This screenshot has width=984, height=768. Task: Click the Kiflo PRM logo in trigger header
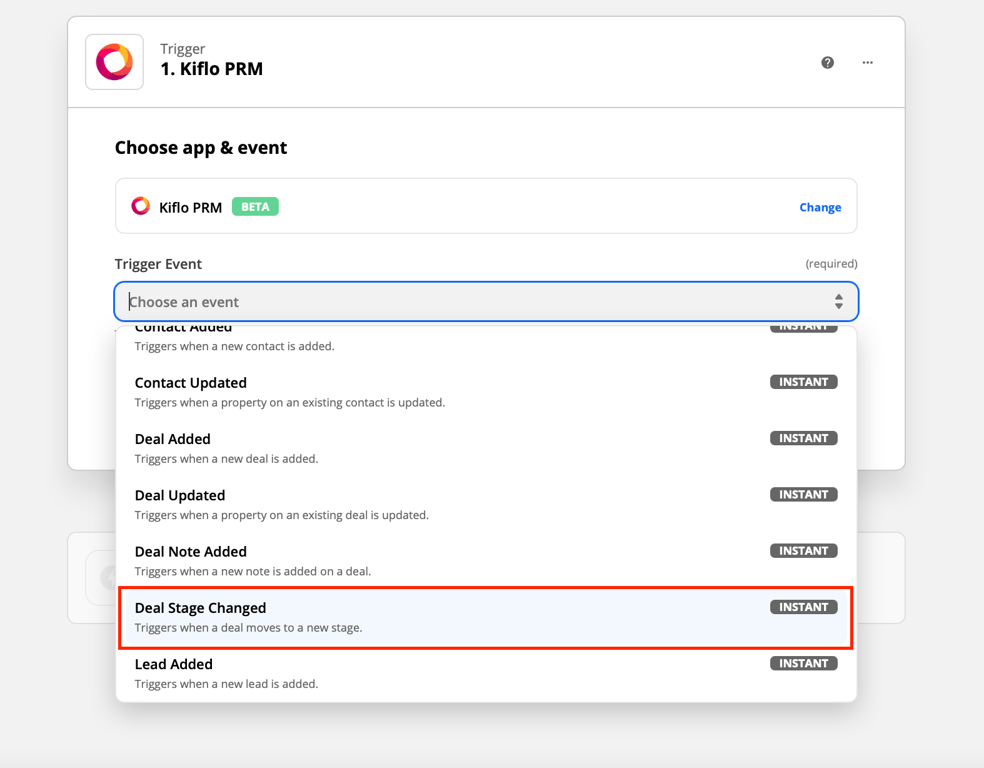pyautogui.click(x=114, y=62)
